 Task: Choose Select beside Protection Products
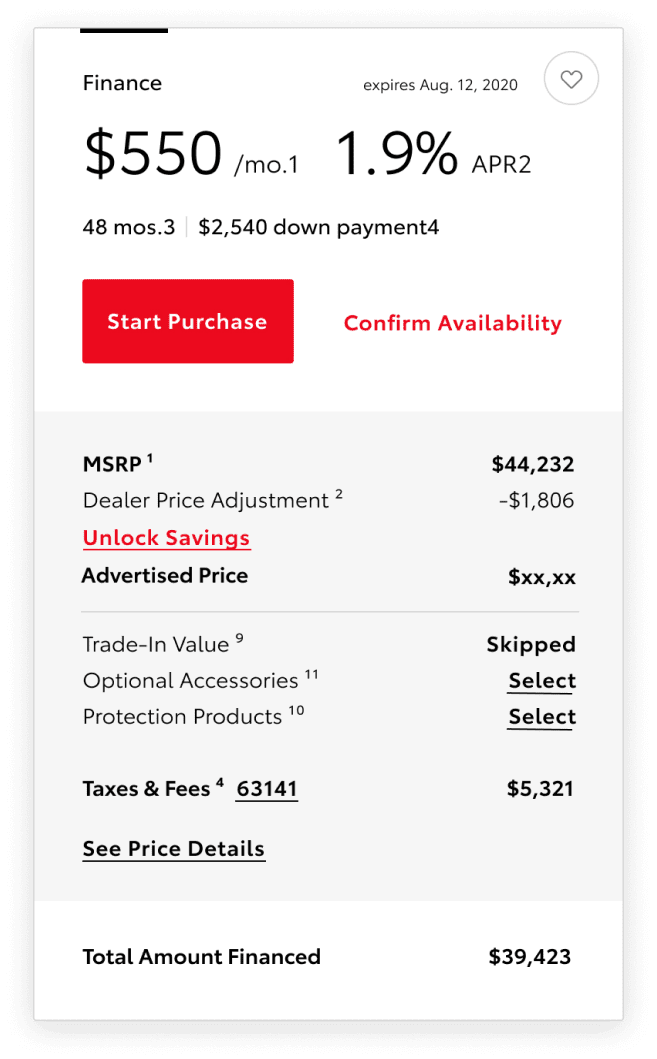coord(541,717)
